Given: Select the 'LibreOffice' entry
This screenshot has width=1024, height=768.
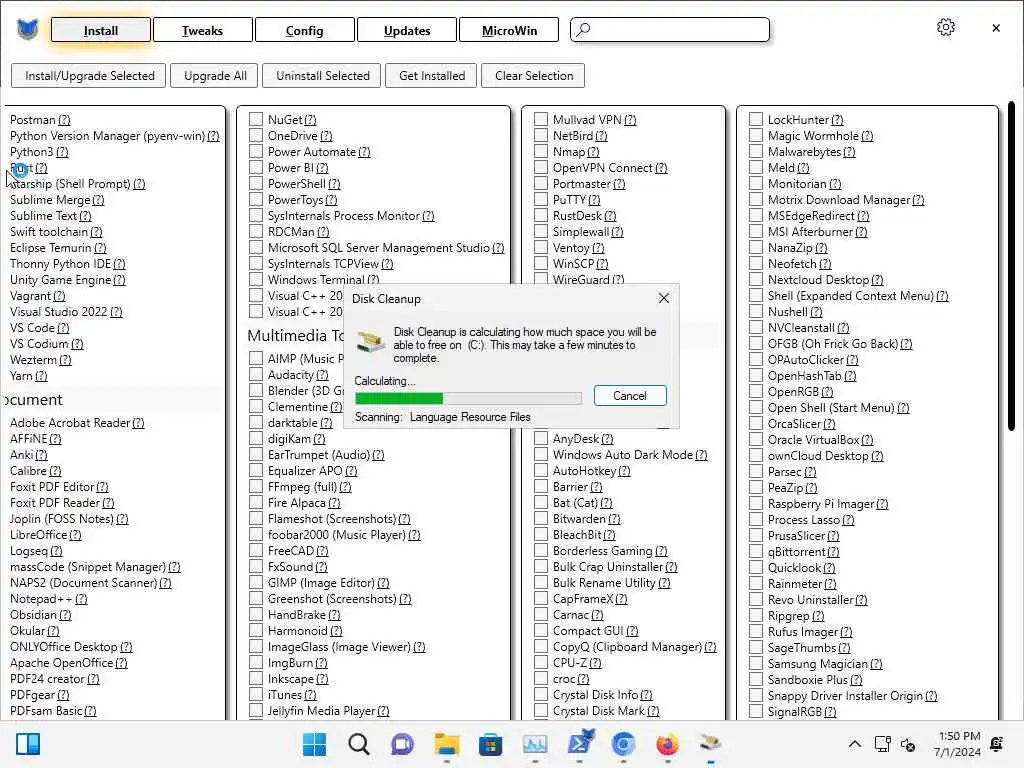Looking at the screenshot, I should pyautogui.click(x=39, y=535).
